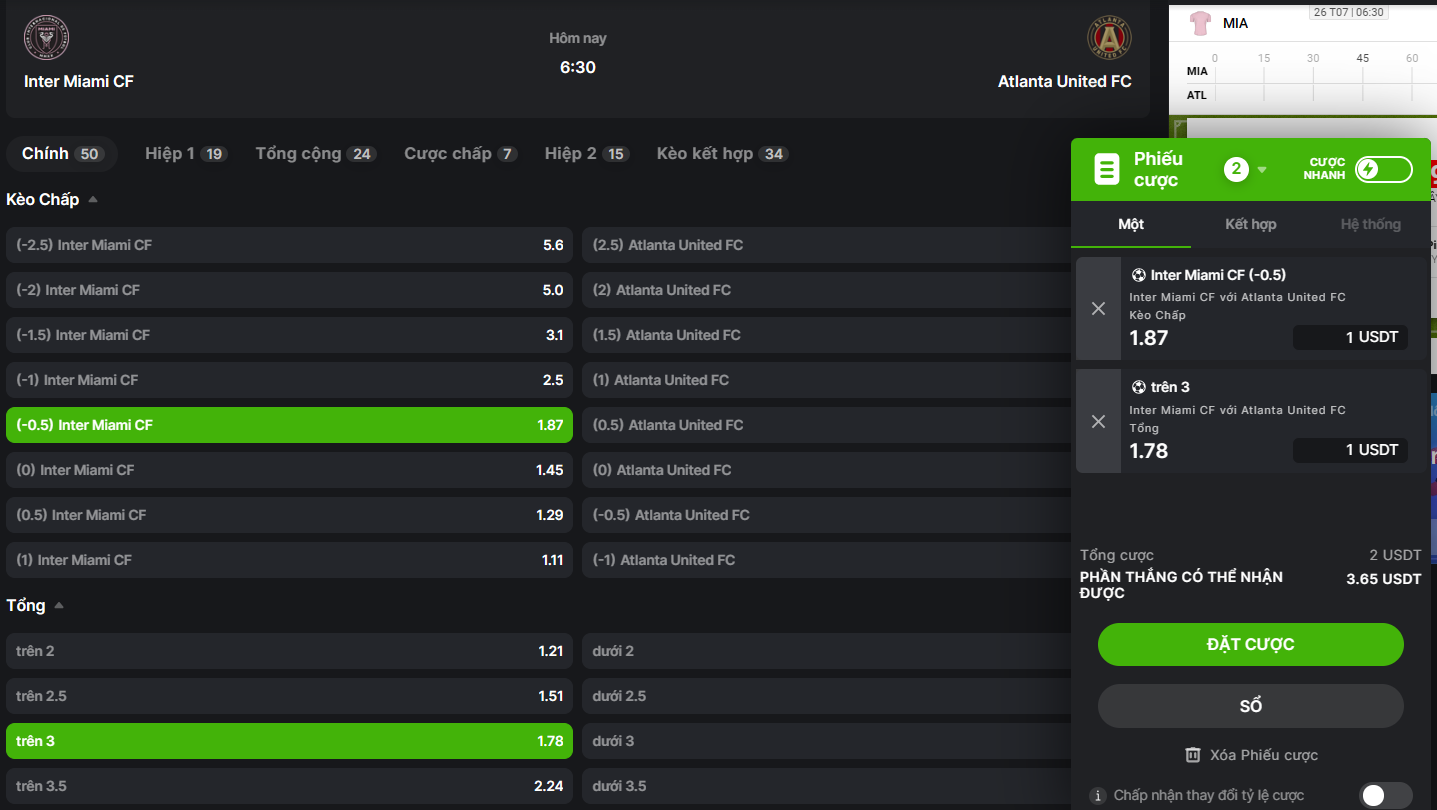Deselect the (-0.5) Inter Miami CF odds

(x=289, y=425)
